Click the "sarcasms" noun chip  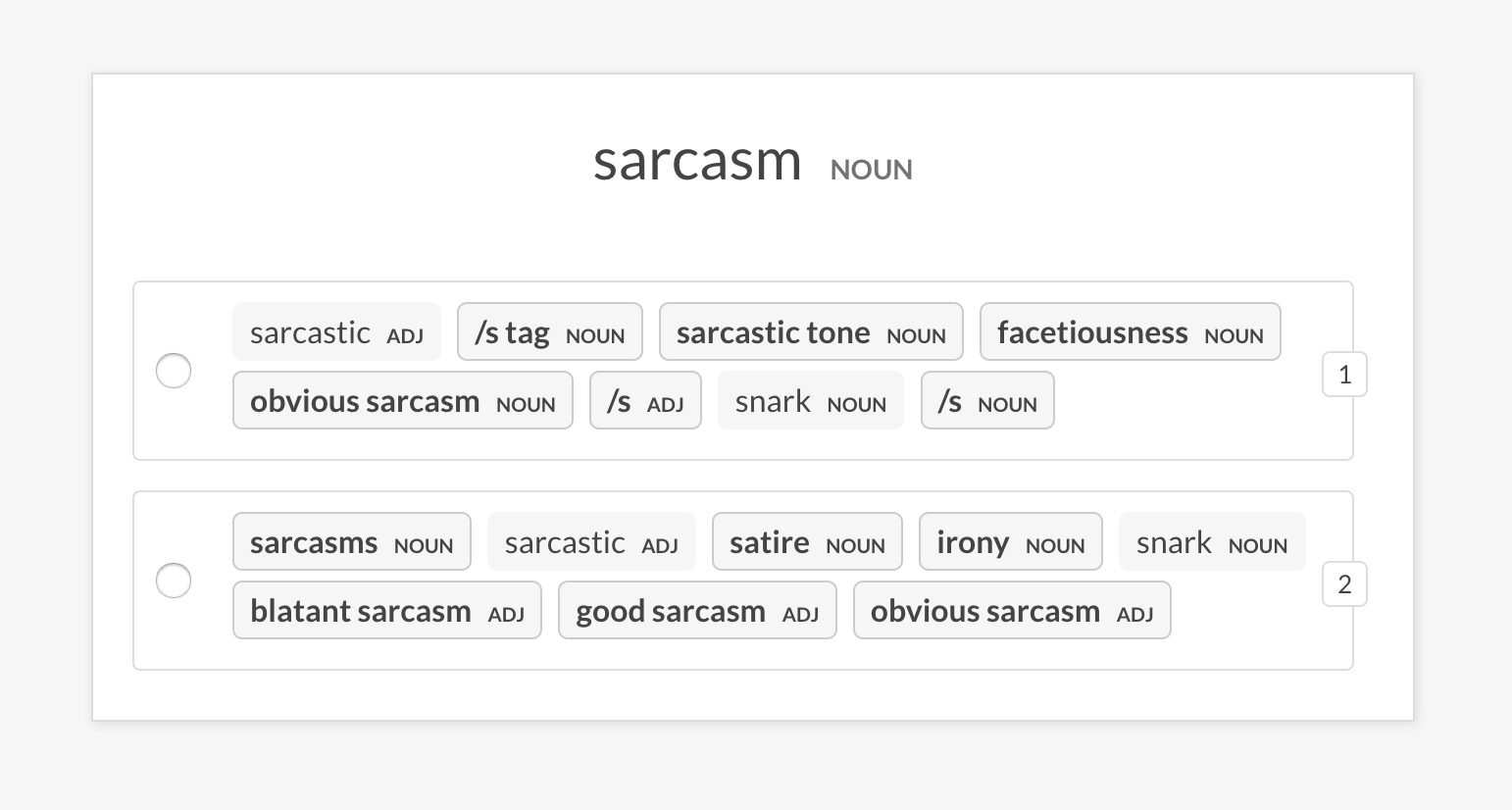(x=351, y=542)
